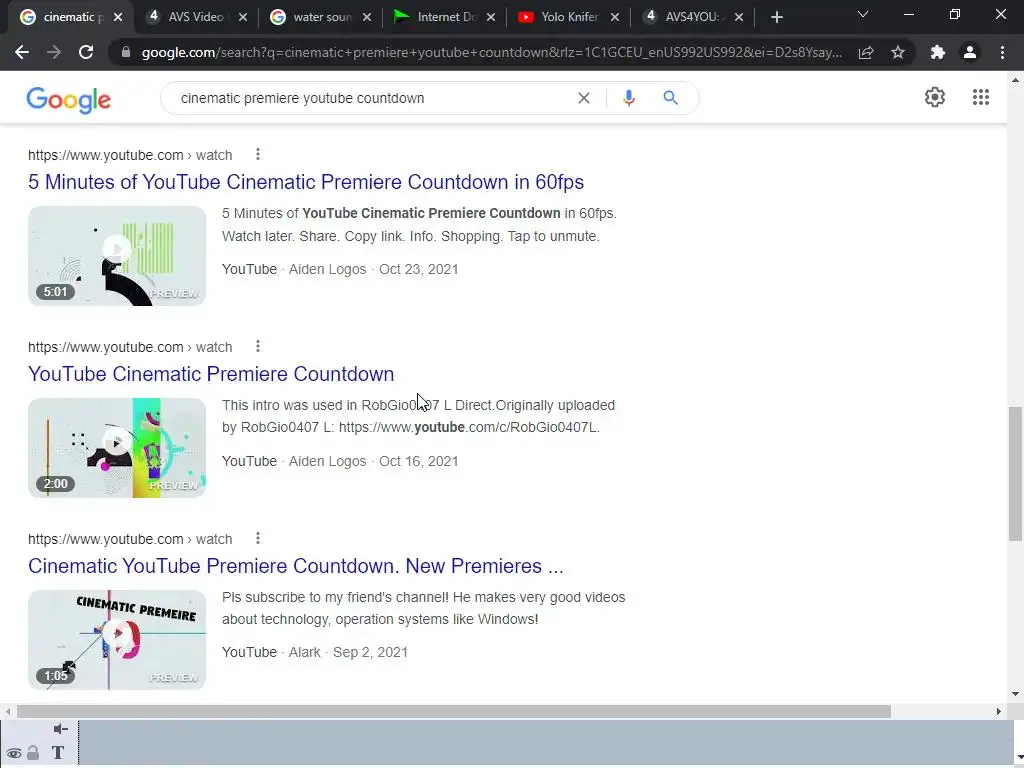Close the Yolo Knifer tab
Screen dimensions: 1024x768
click(x=615, y=18)
